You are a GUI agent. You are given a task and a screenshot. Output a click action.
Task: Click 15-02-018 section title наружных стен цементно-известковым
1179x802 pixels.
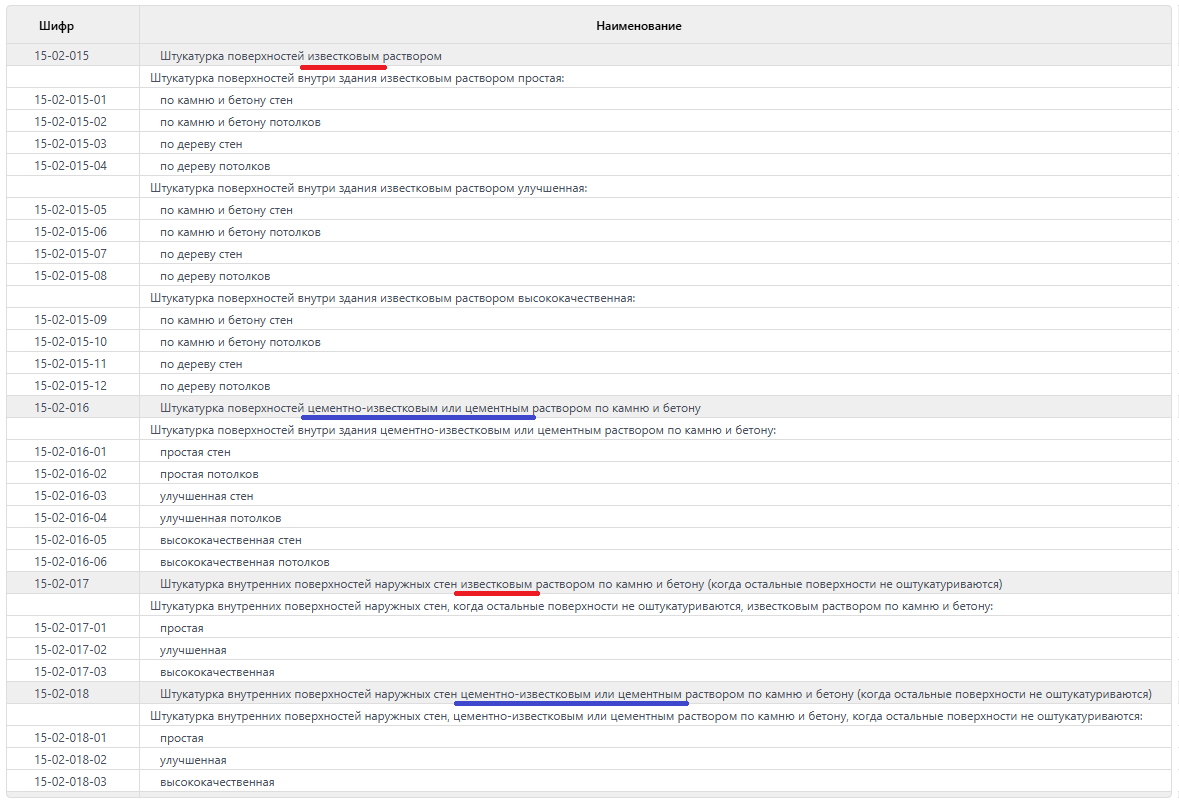656,694
